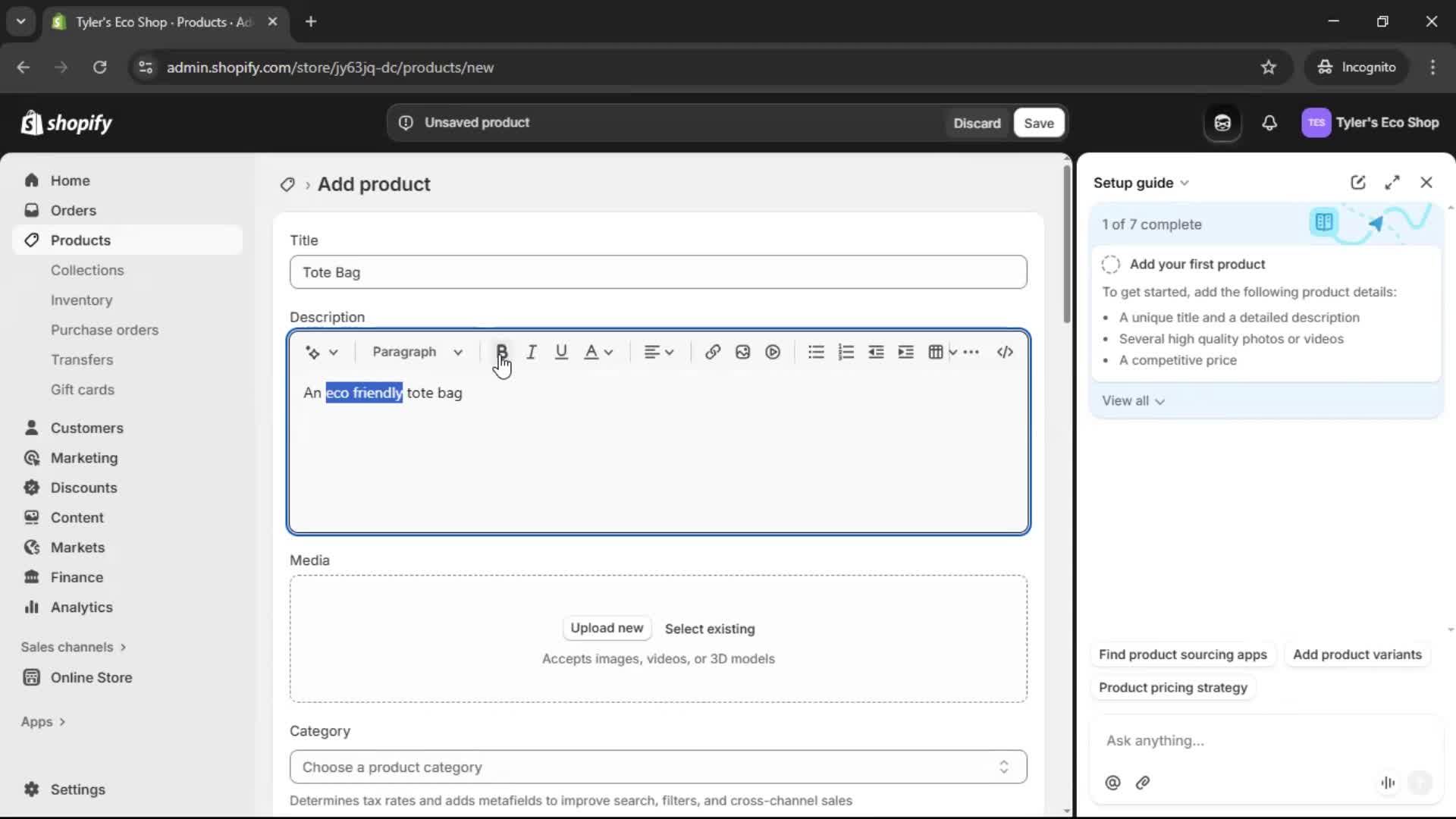Image resolution: width=1456 pixels, height=819 pixels.
Task: Open notifications via the bell icon
Action: tap(1269, 123)
